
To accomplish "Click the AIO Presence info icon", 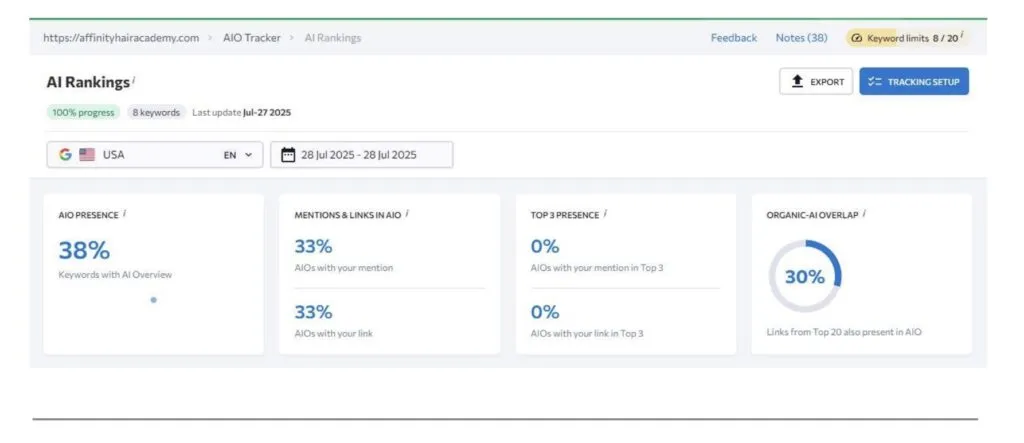I will click(x=124, y=212).
